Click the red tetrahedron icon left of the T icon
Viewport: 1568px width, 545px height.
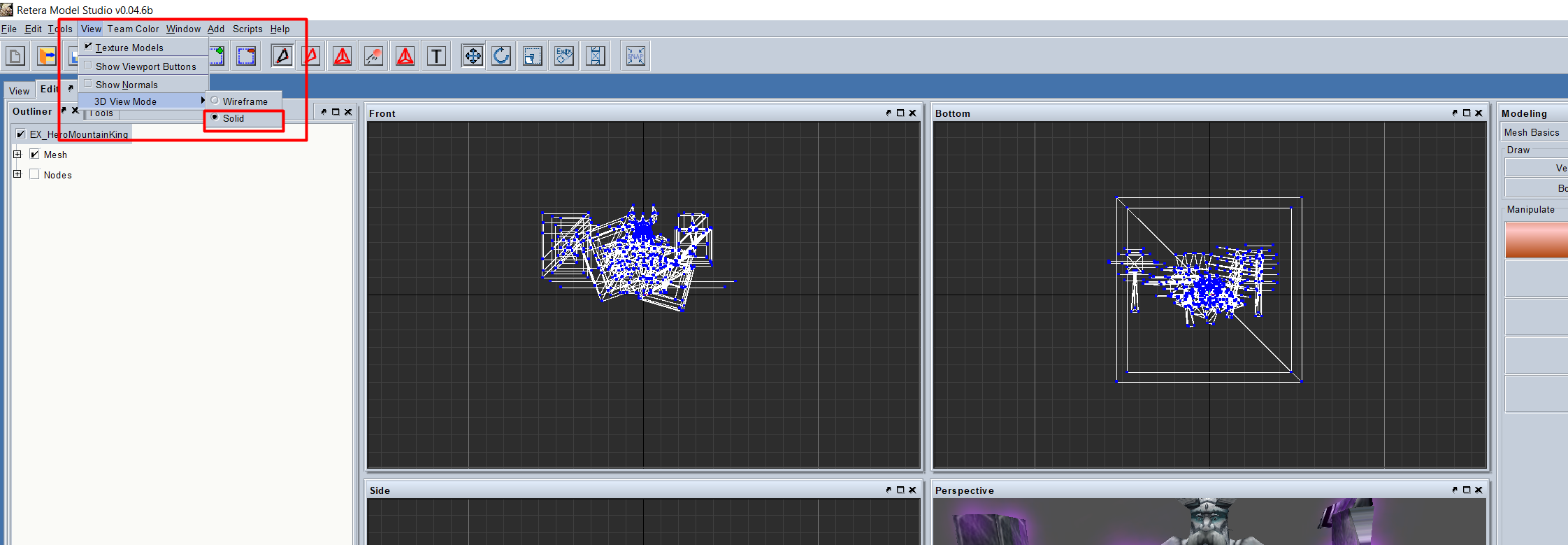pos(405,56)
